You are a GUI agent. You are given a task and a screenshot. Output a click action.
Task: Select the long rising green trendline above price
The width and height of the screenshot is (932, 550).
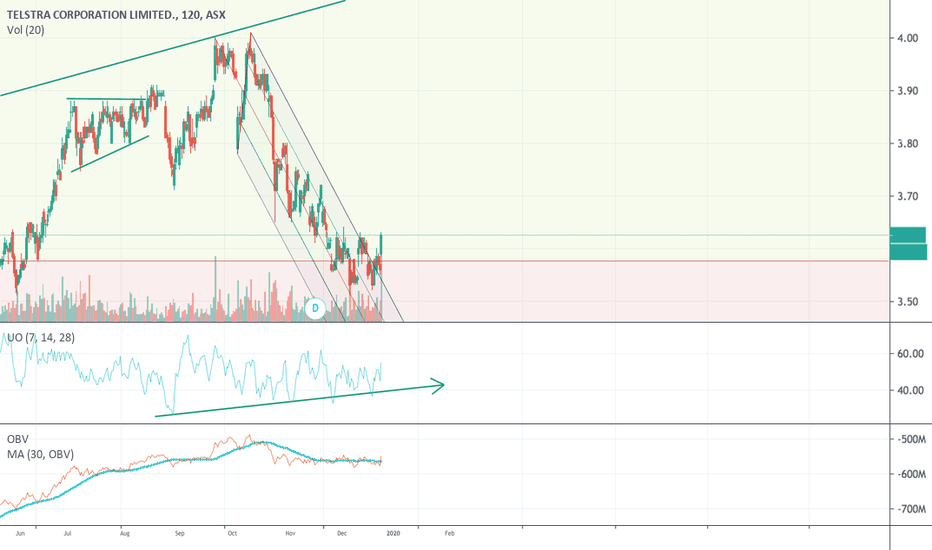pyautogui.click(x=172, y=49)
